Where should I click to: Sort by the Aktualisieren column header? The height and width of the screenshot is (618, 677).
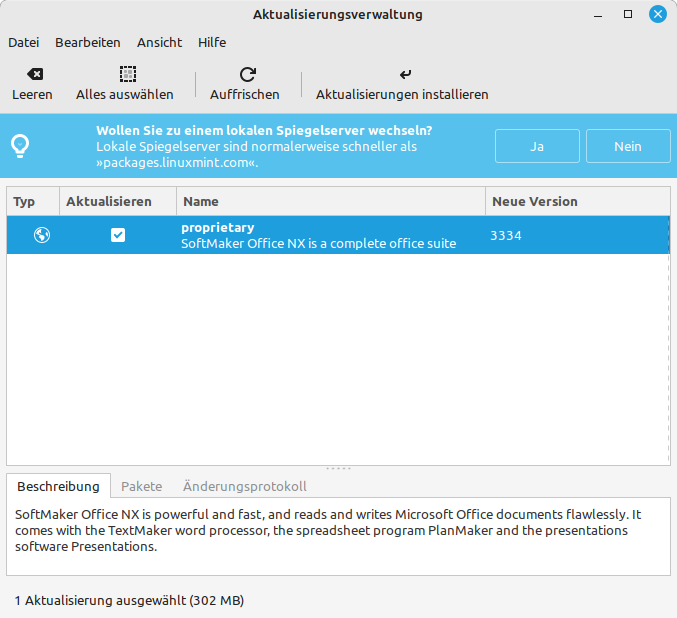tap(118, 201)
